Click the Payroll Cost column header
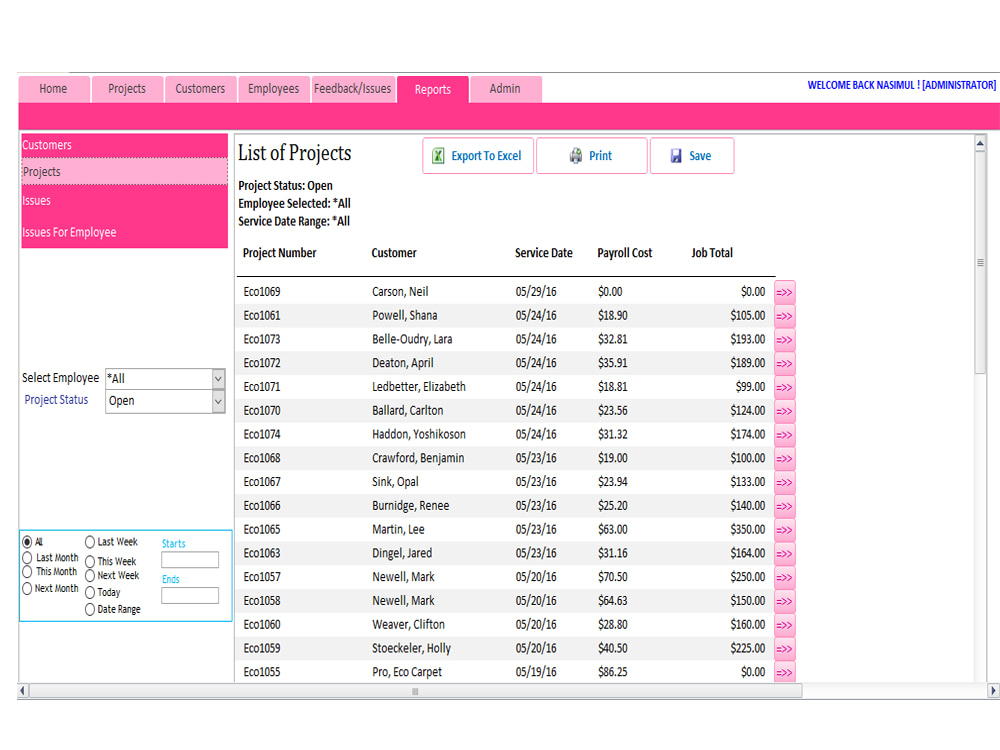 click(624, 253)
